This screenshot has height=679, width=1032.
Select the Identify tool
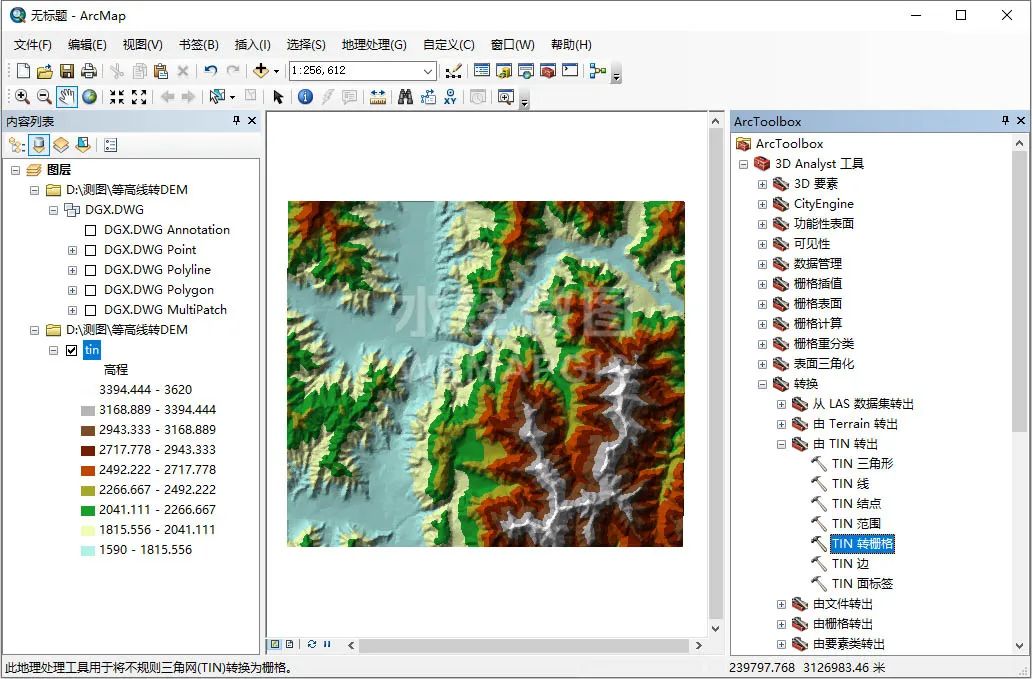click(305, 97)
